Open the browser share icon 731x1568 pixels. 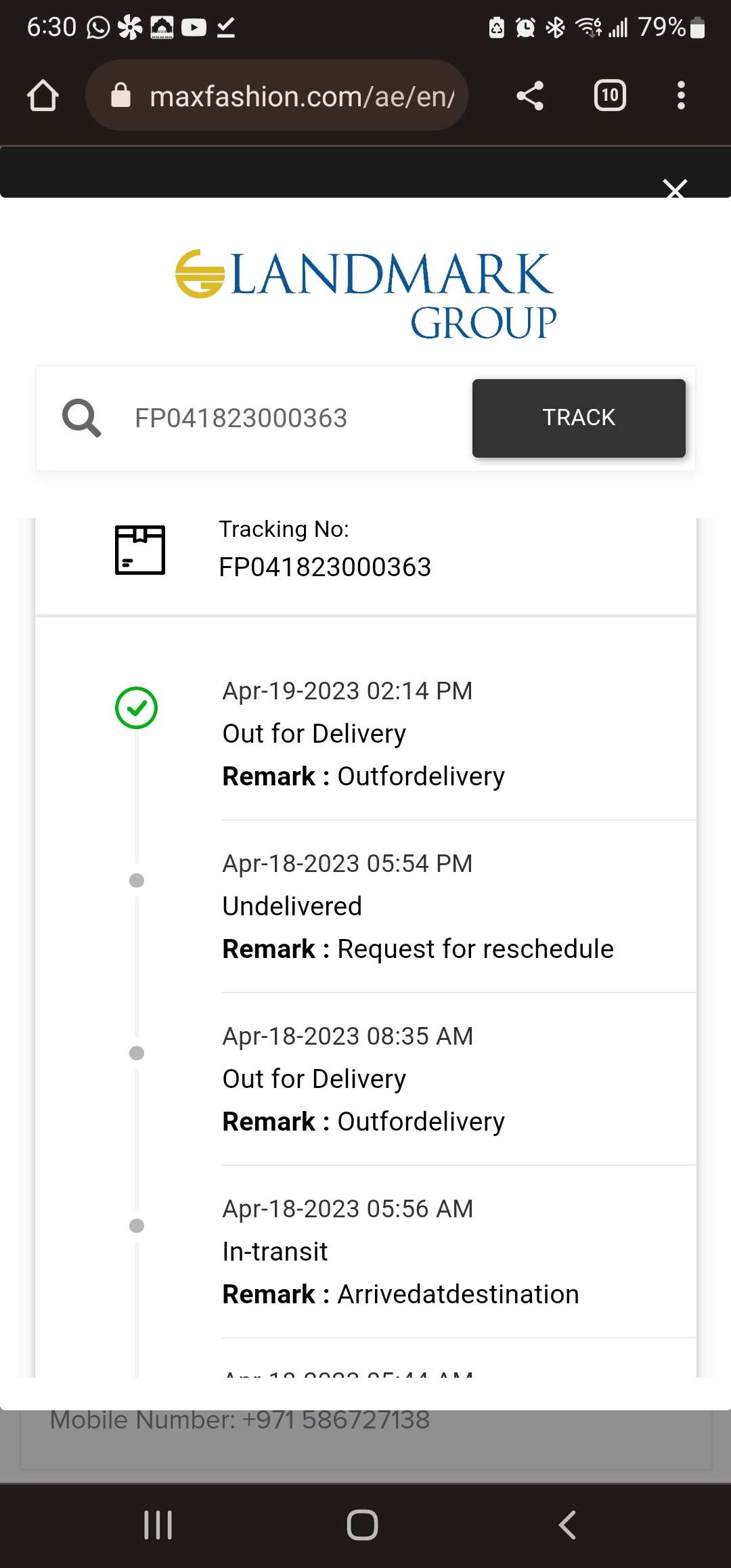[530, 95]
